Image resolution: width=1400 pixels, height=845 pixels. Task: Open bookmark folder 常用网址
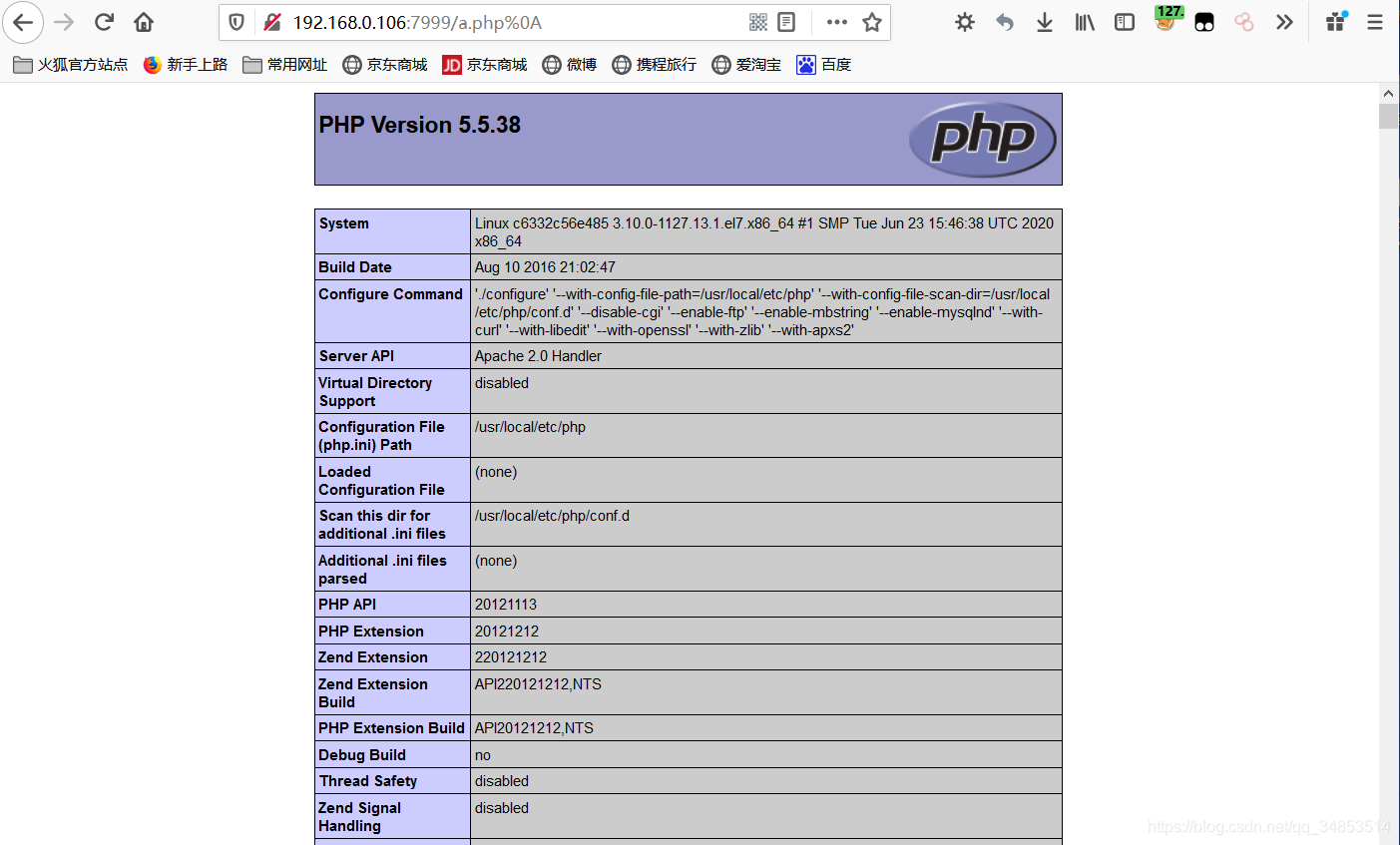(285, 65)
